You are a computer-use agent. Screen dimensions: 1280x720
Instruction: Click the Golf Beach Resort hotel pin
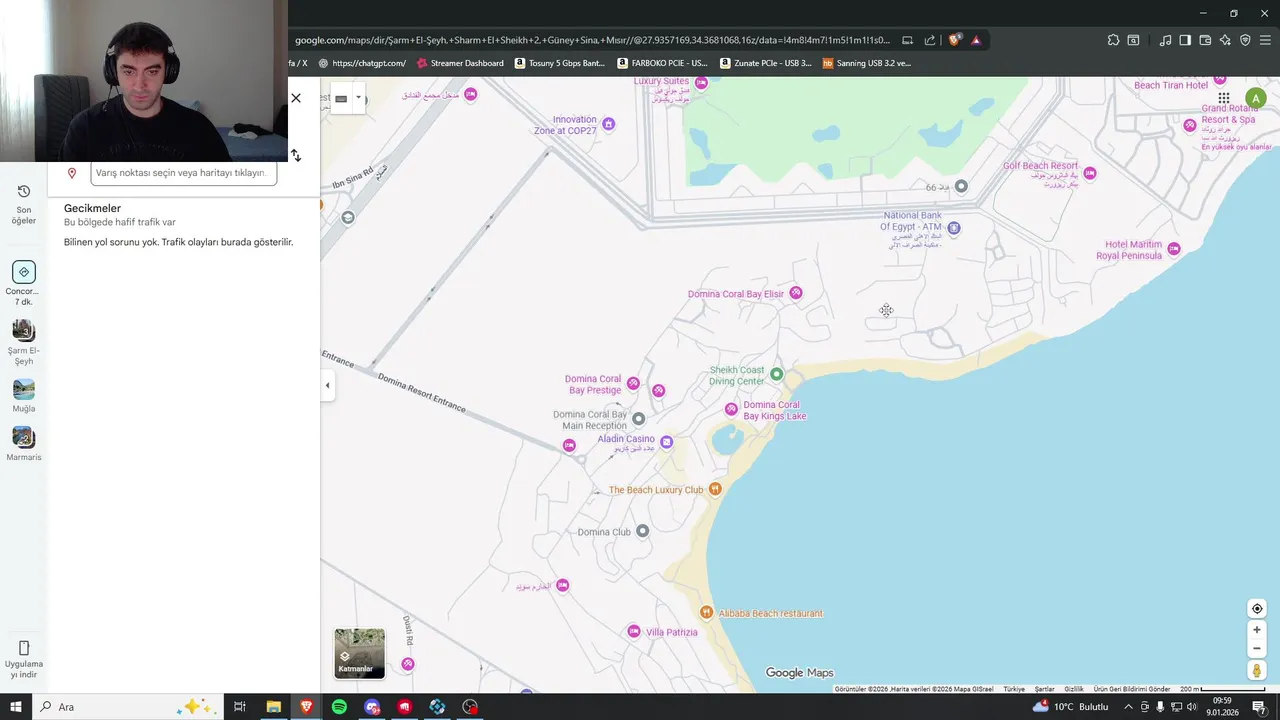coord(1090,173)
